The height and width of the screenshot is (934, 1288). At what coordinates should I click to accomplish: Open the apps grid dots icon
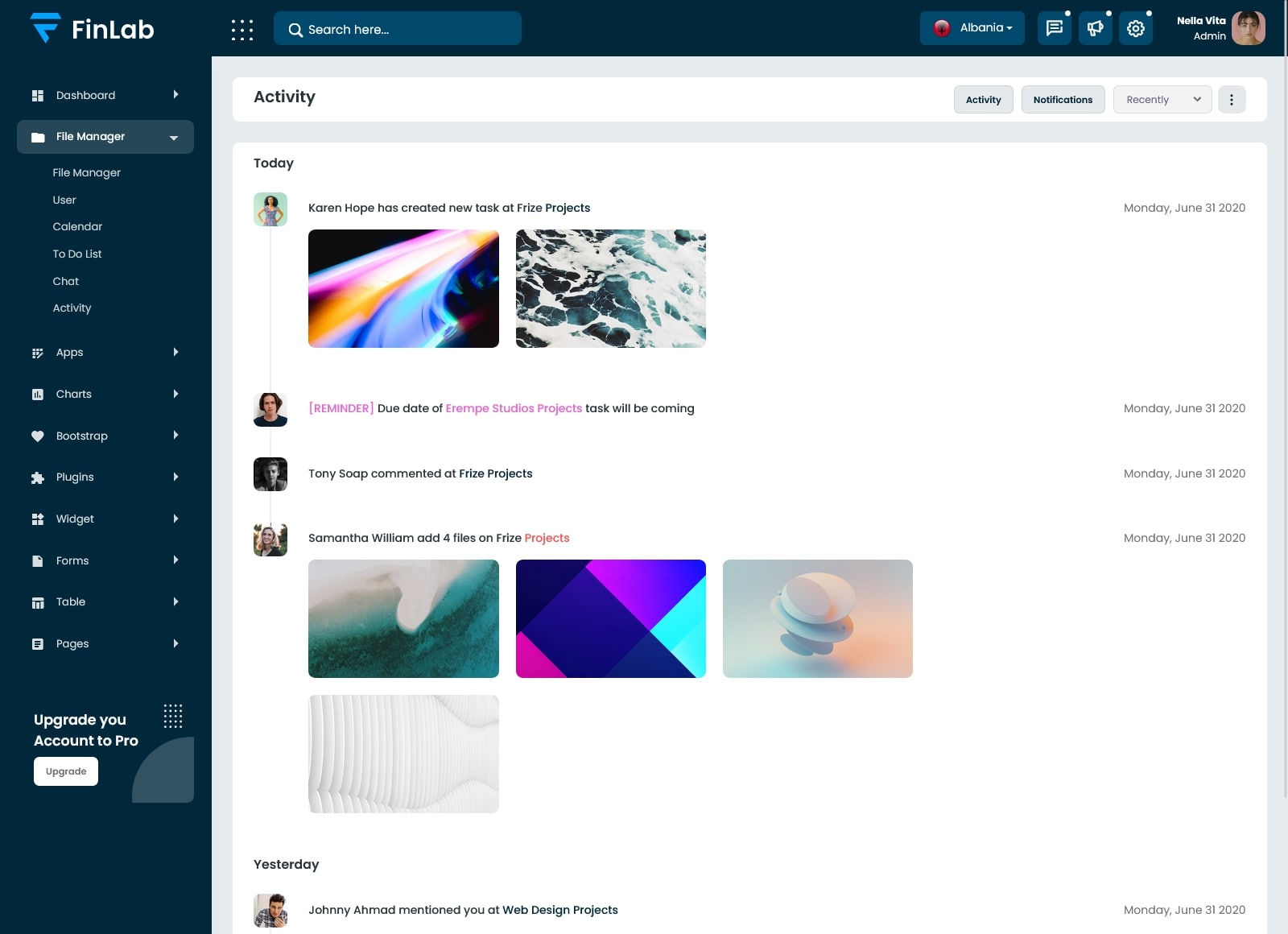click(x=242, y=30)
